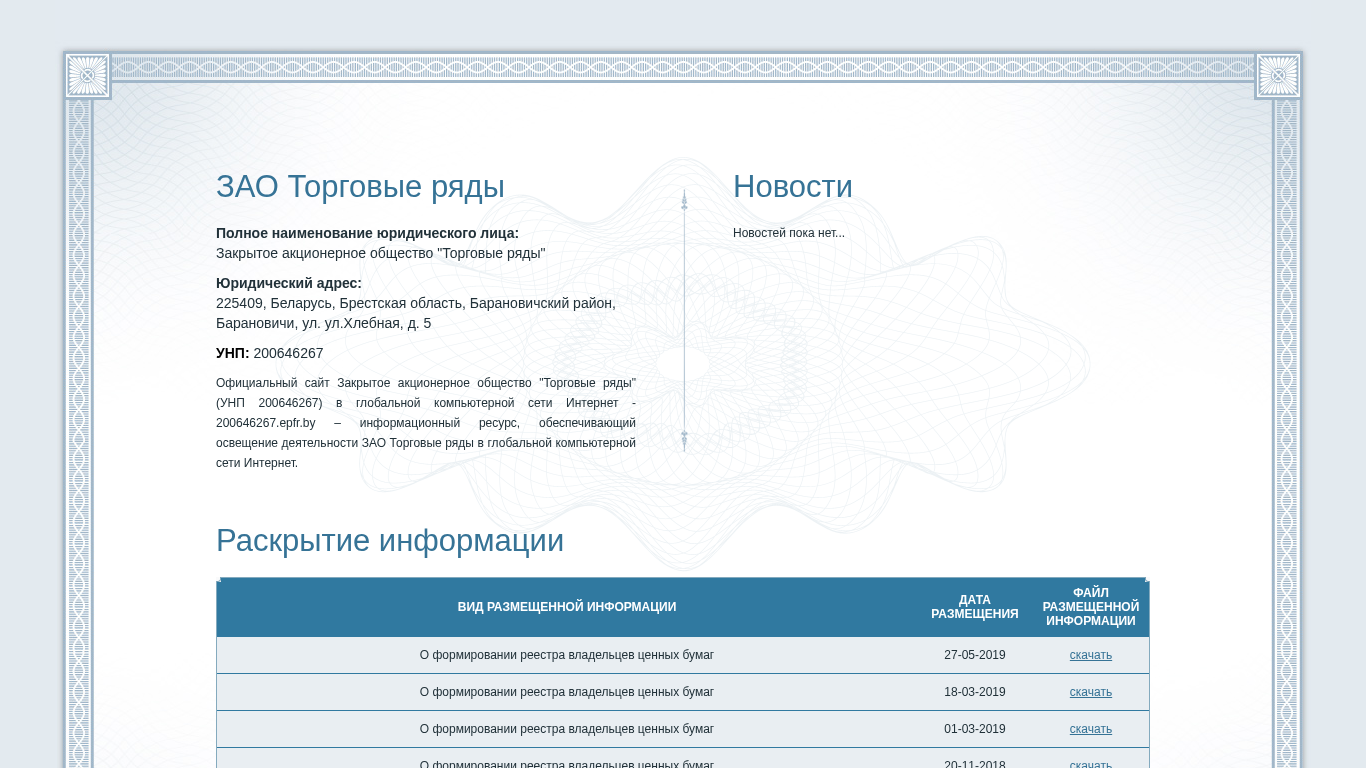The width and height of the screenshot is (1366, 768).
Task: Click the 27-05-2019 date cell
Action: coord(974,655)
